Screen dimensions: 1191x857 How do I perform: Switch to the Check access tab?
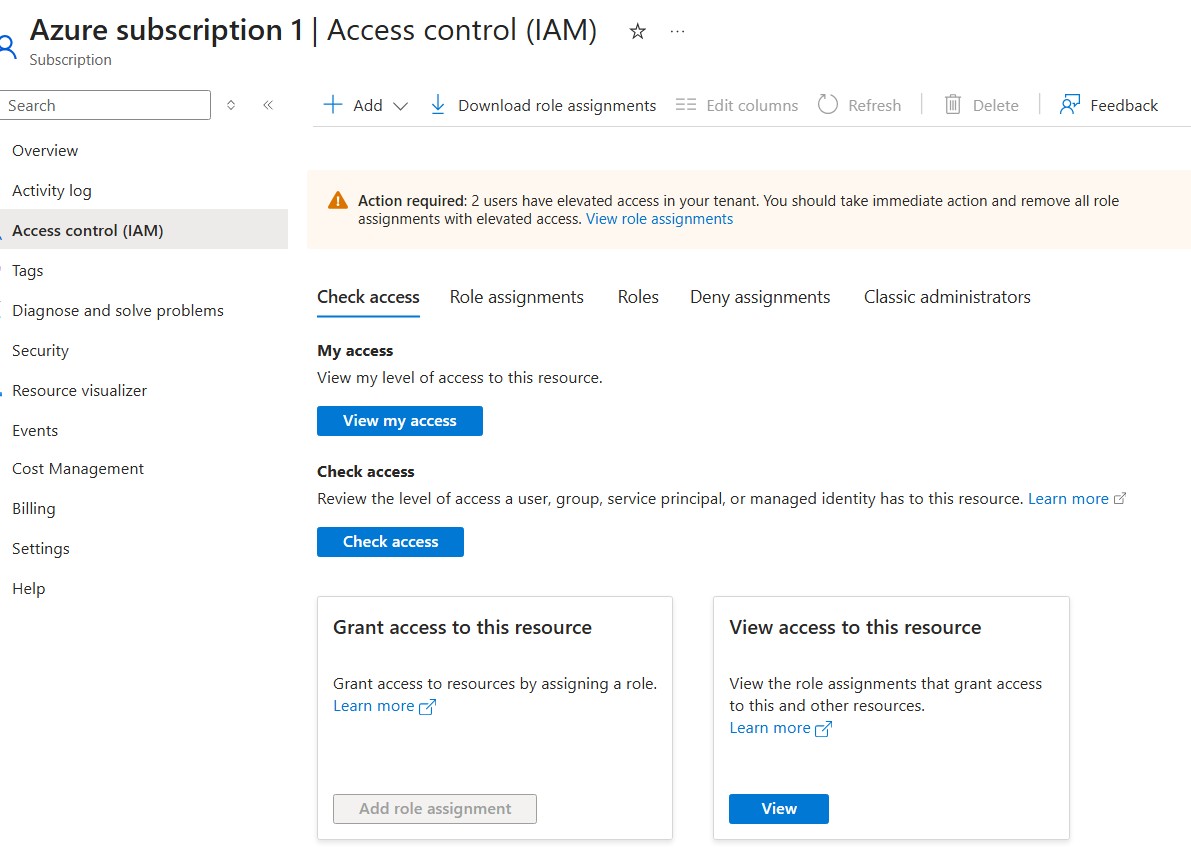pyautogui.click(x=368, y=297)
